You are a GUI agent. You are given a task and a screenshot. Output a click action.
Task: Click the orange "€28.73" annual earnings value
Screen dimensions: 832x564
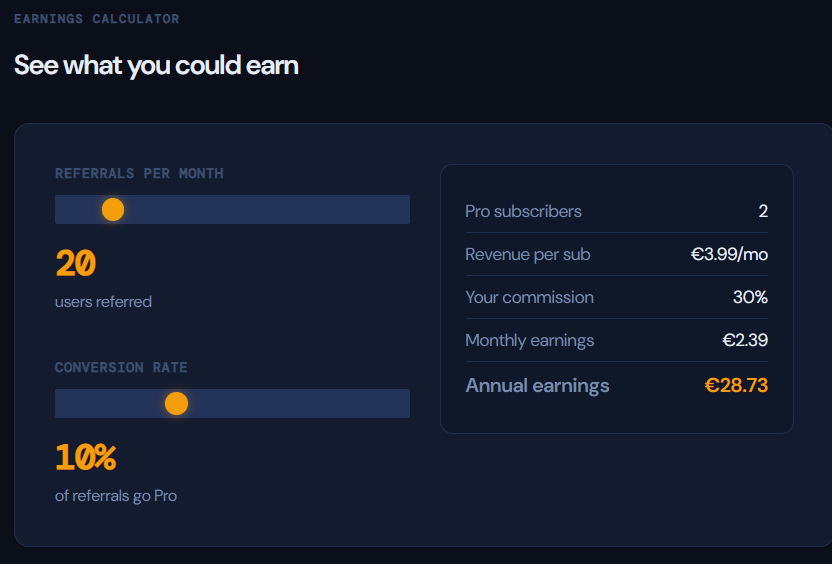tap(736, 385)
